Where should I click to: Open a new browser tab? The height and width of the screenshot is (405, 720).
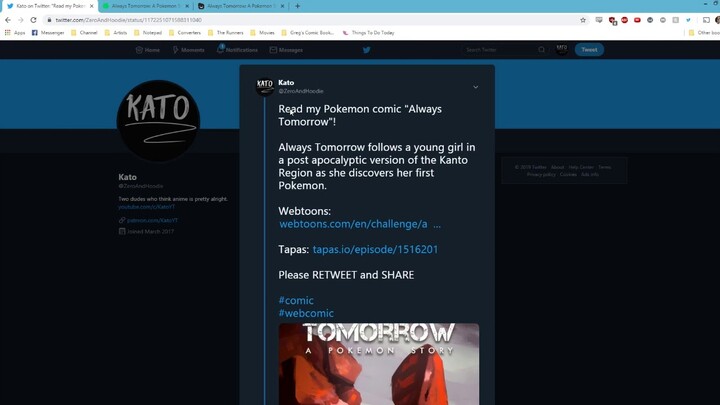coord(298,6)
